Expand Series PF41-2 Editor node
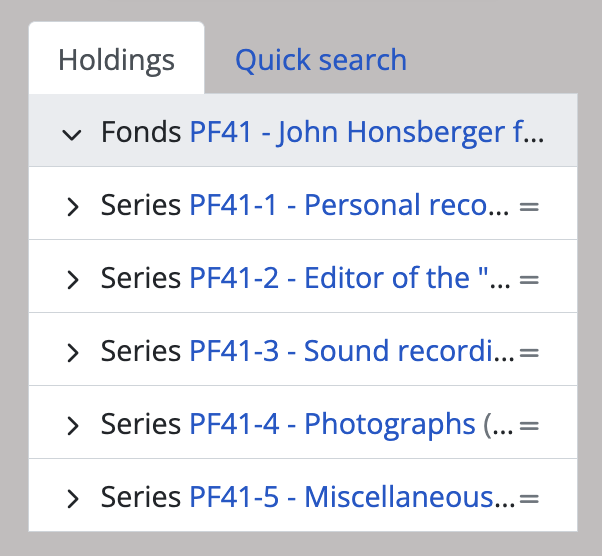 72,280
